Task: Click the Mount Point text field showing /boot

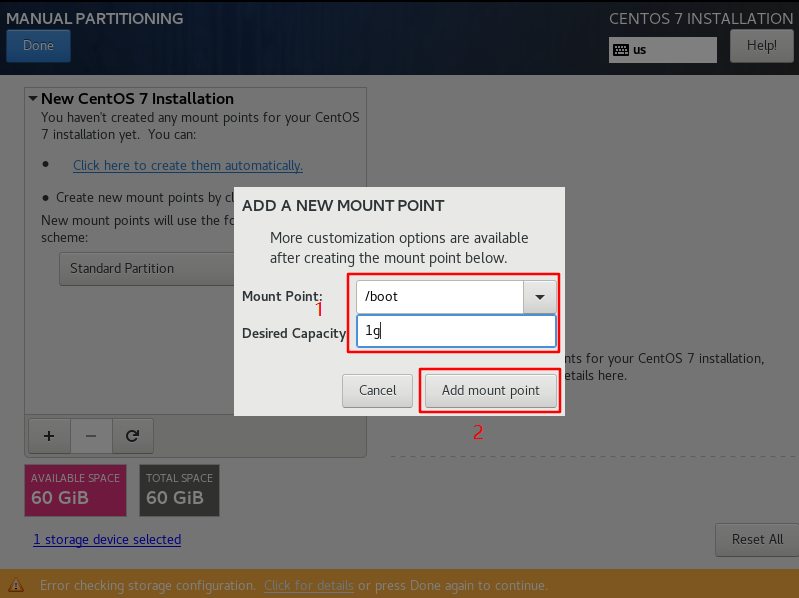Action: [440, 297]
